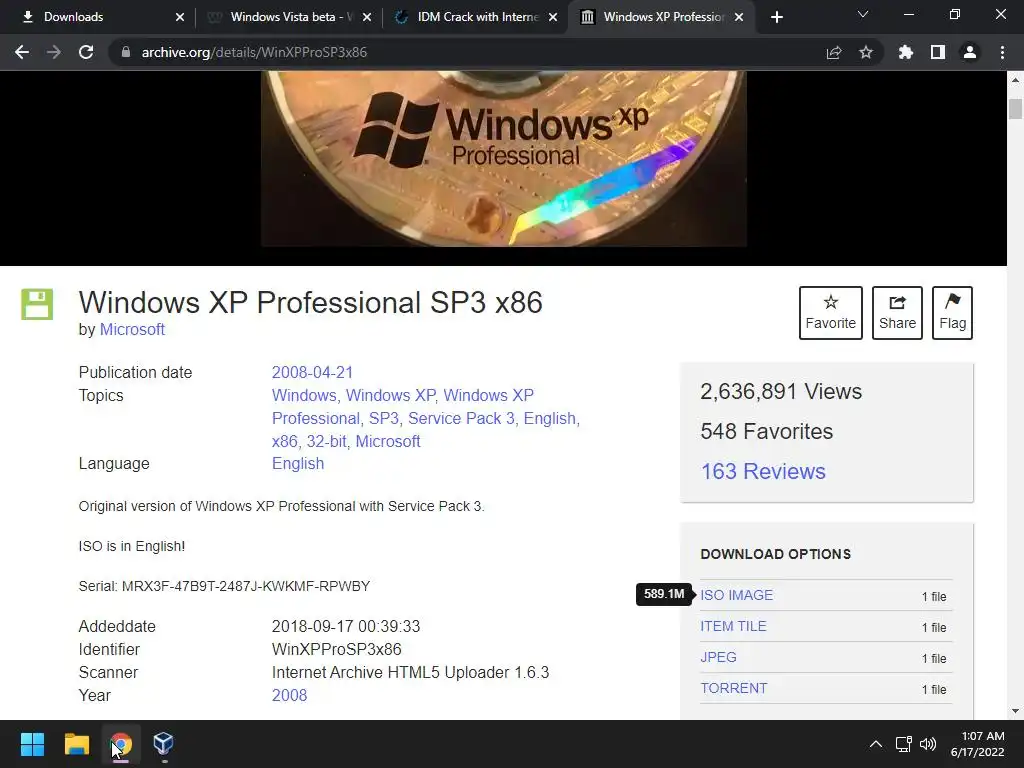Go back with the browser back arrow
Viewport: 1024px width, 768px height.
point(22,52)
